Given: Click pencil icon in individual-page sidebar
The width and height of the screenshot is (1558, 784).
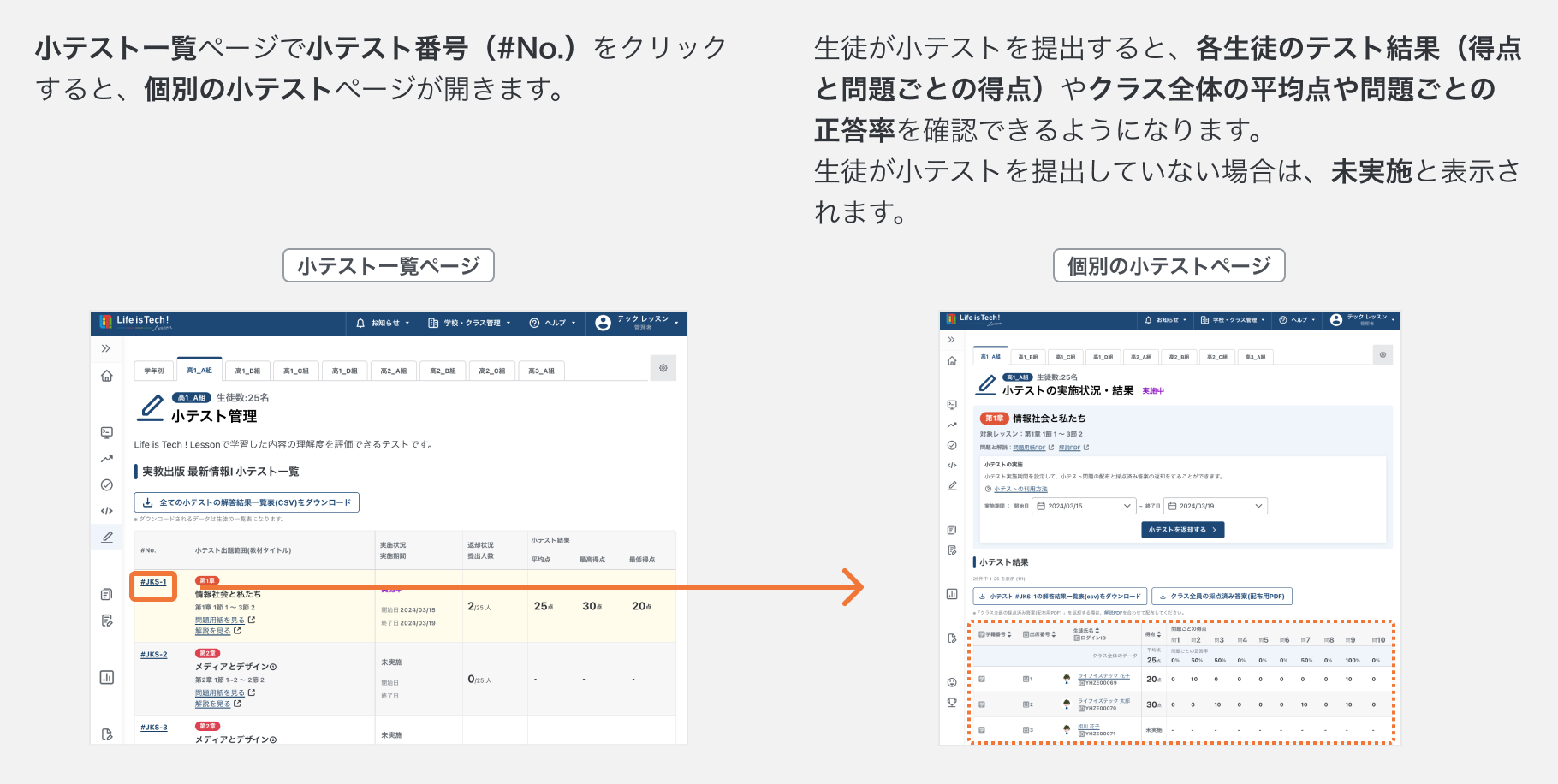Looking at the screenshot, I should click(x=952, y=485).
